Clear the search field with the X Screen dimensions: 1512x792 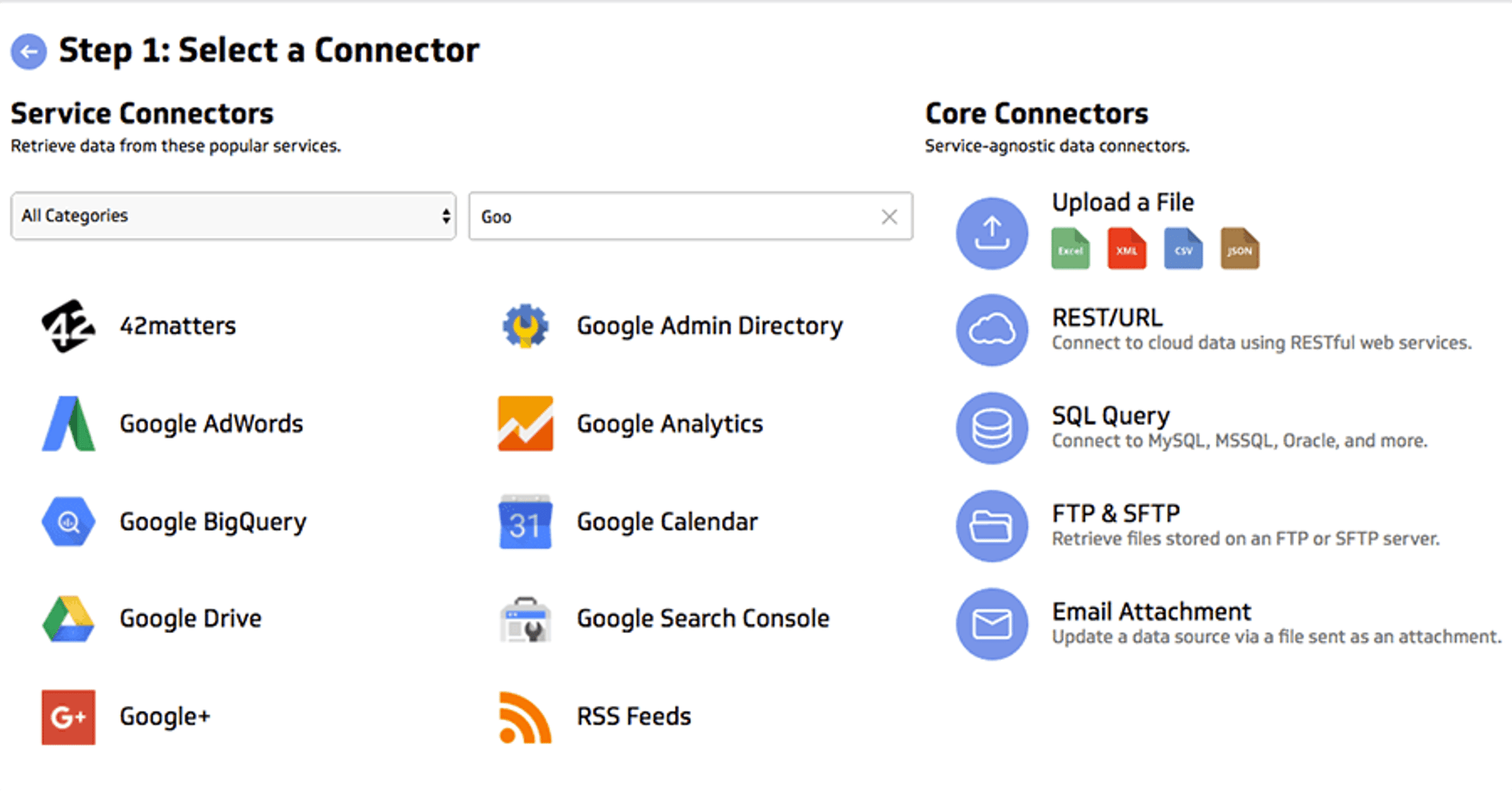(x=890, y=216)
